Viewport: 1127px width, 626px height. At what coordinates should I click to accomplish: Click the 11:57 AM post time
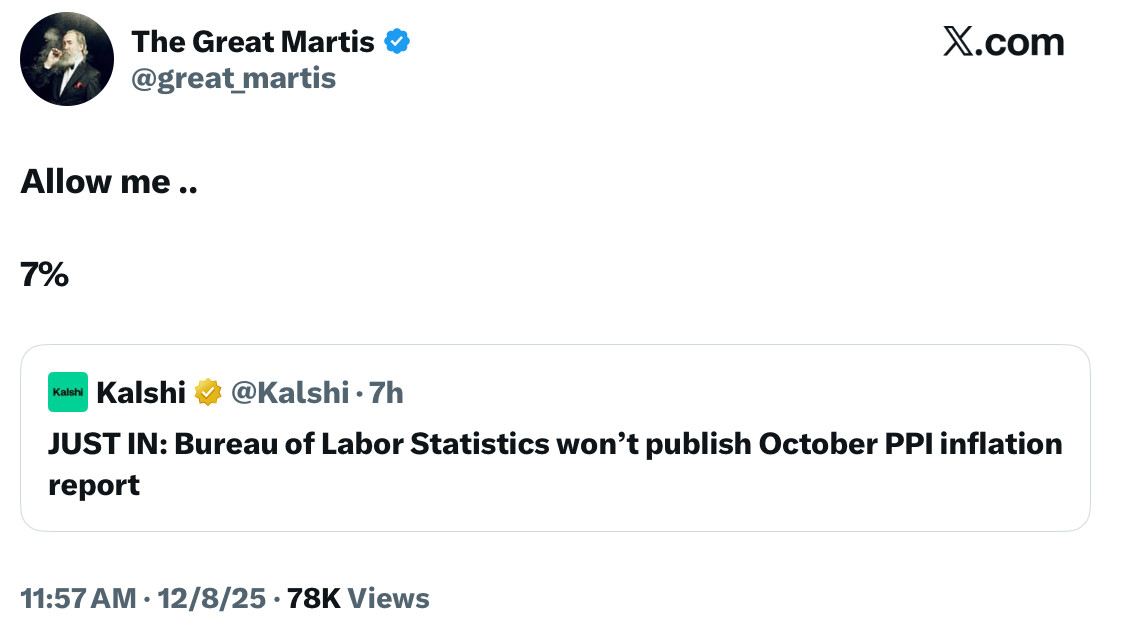(x=78, y=598)
